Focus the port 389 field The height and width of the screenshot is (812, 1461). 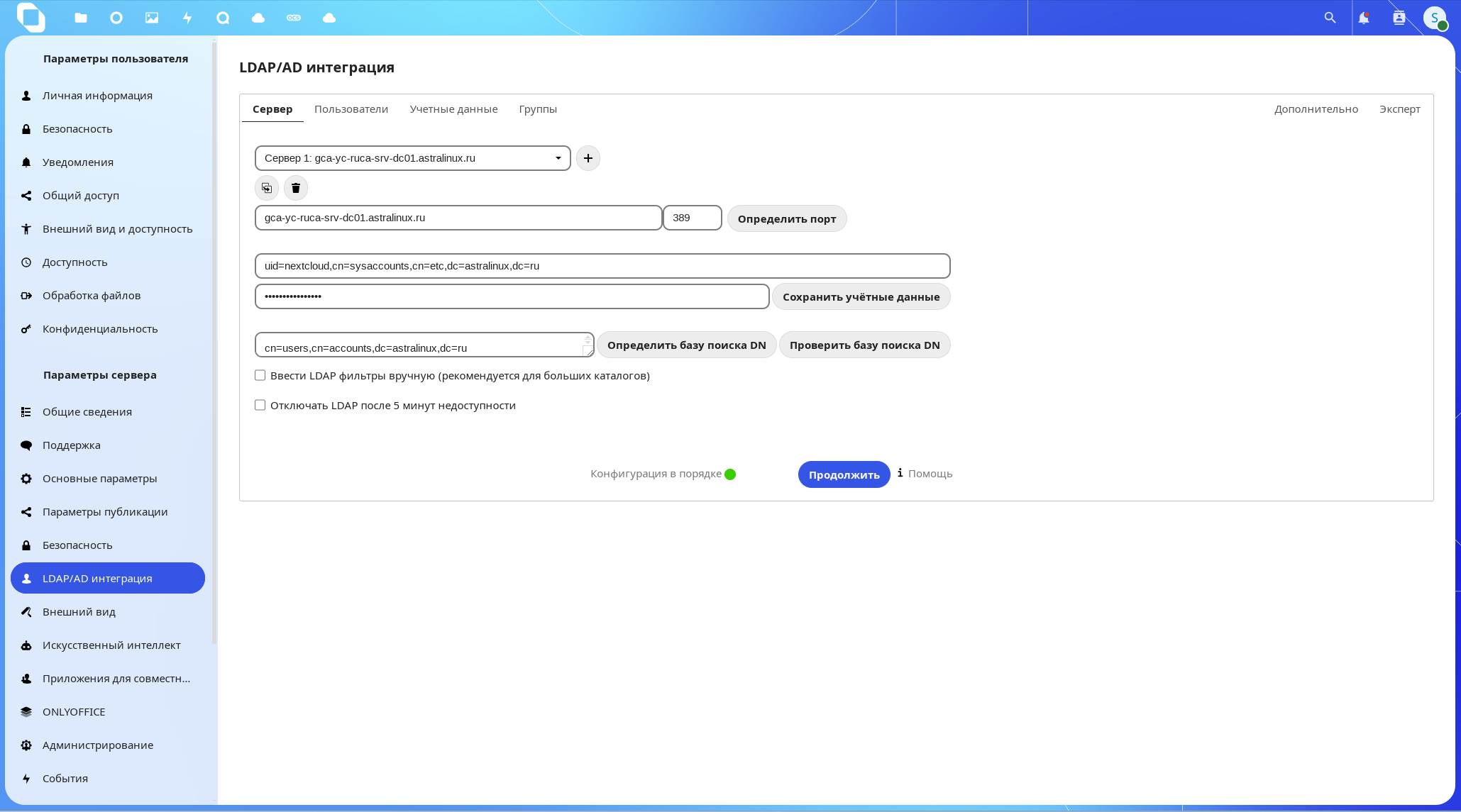pos(693,218)
